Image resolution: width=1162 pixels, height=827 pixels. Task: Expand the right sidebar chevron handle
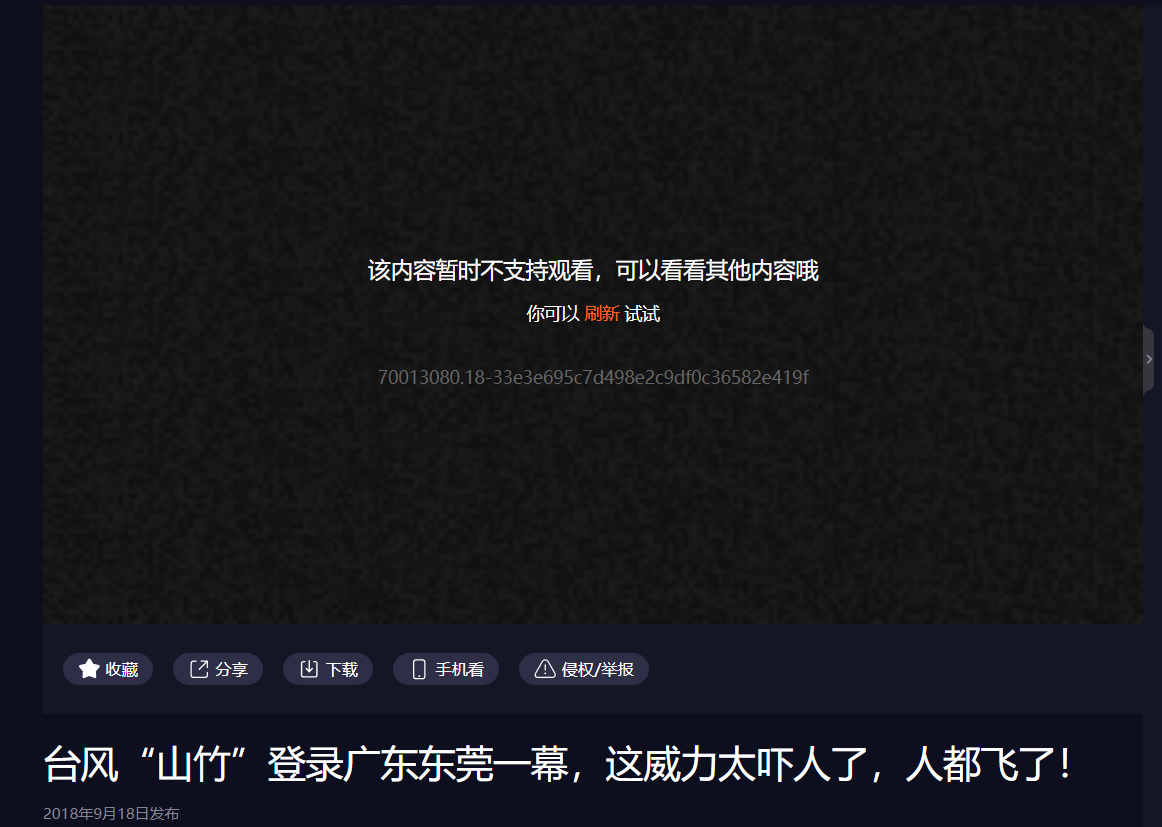(1149, 359)
